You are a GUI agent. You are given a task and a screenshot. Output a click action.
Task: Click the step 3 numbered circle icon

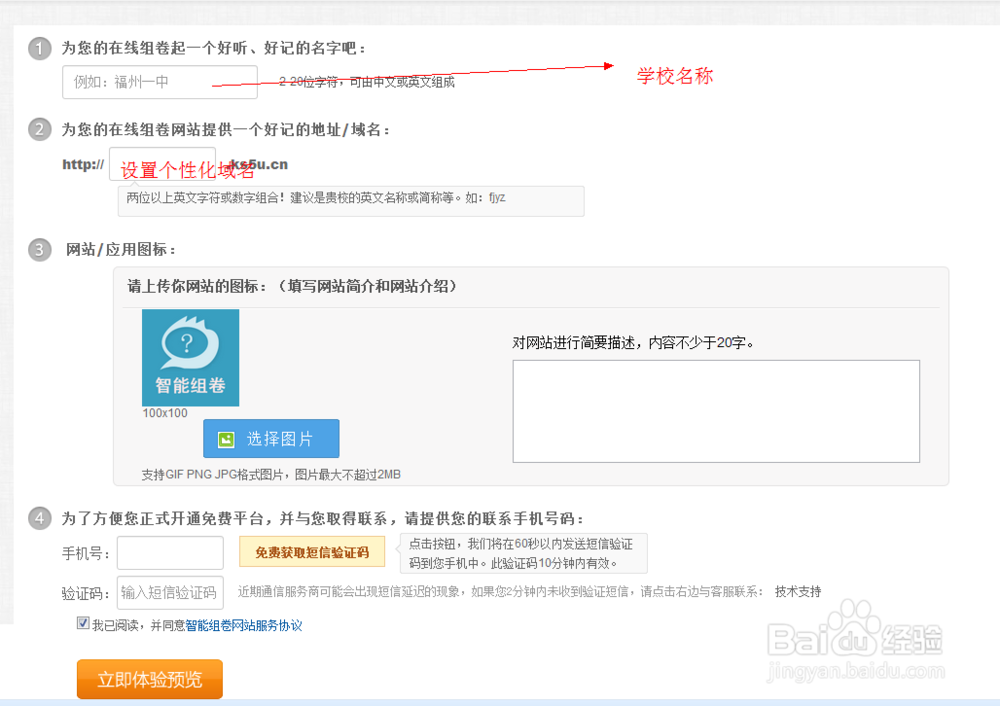[38, 249]
